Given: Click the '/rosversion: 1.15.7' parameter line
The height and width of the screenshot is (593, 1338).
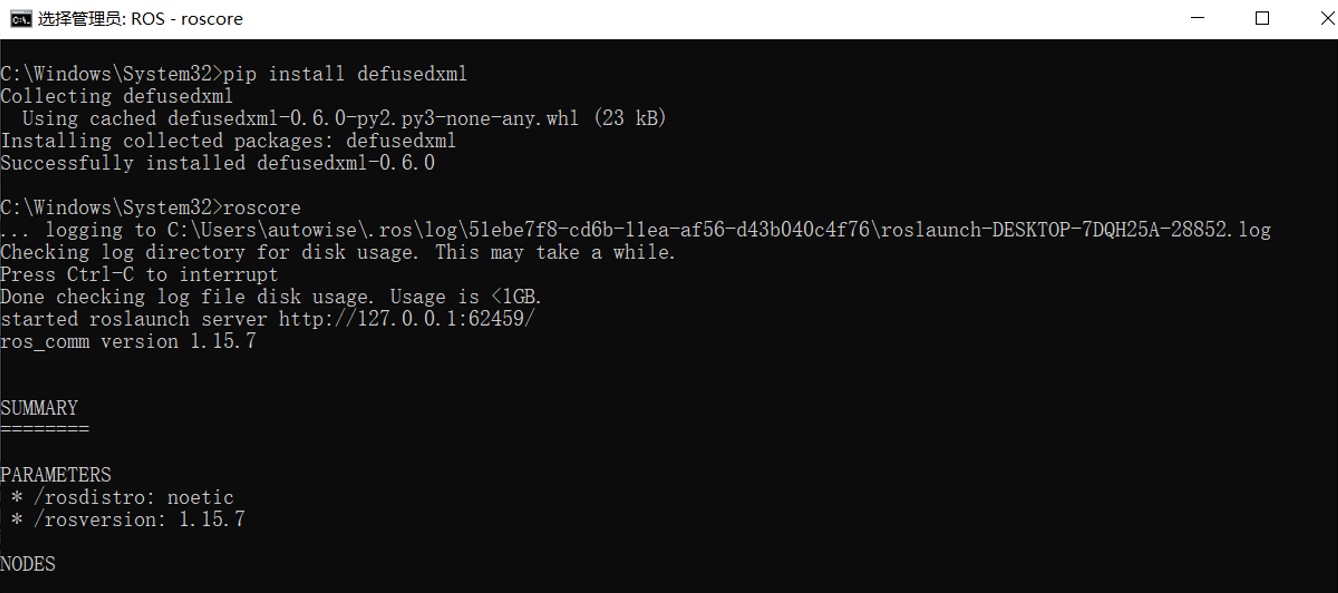Looking at the screenshot, I should pos(126,519).
